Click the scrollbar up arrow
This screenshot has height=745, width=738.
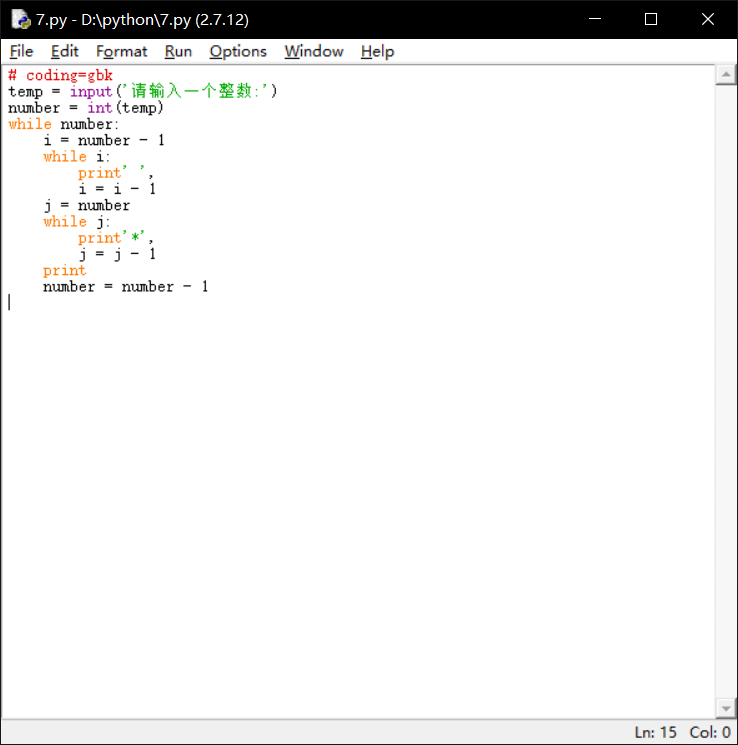click(x=726, y=75)
